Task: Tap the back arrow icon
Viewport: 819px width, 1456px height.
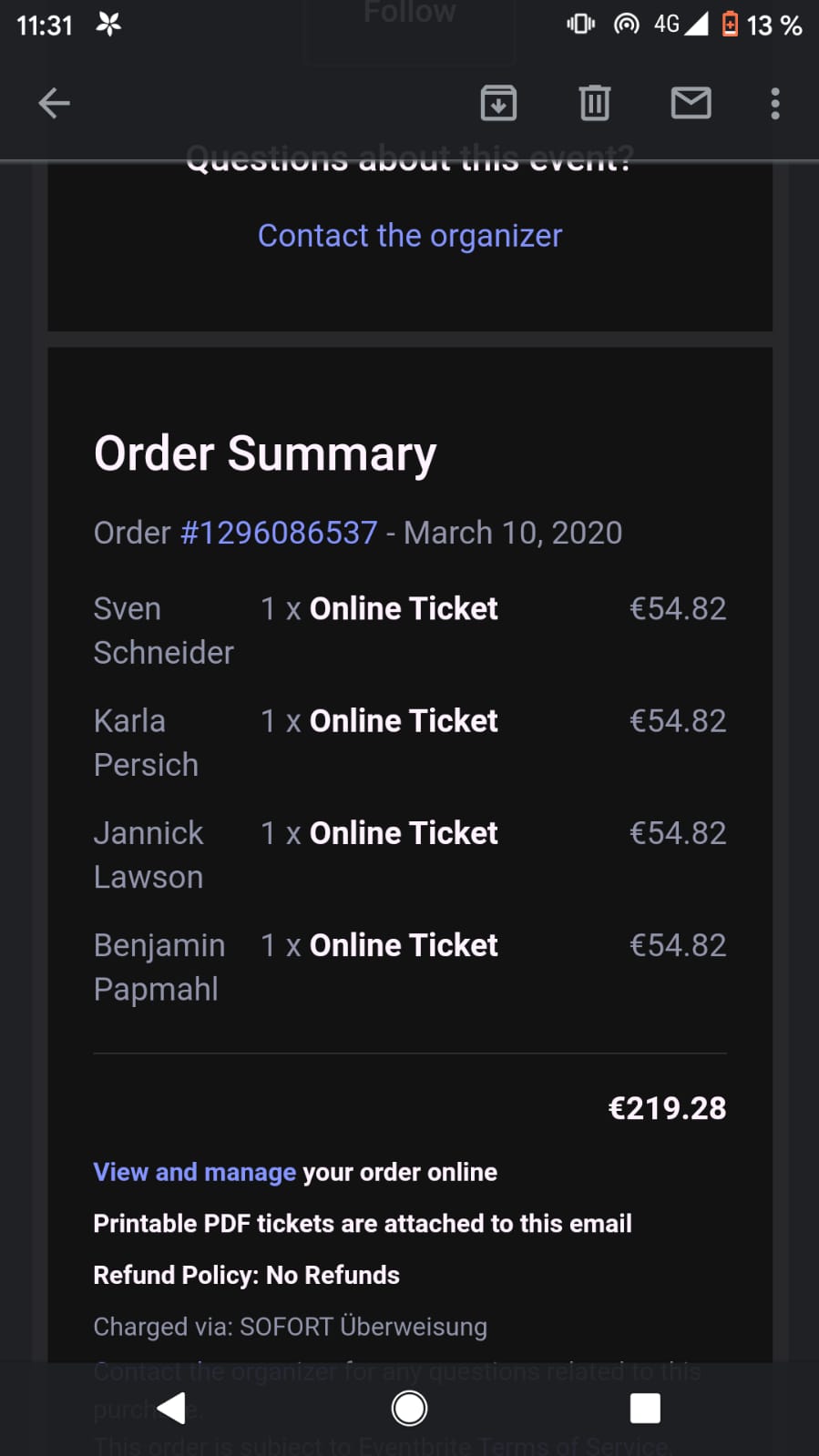Action: pos(54,103)
